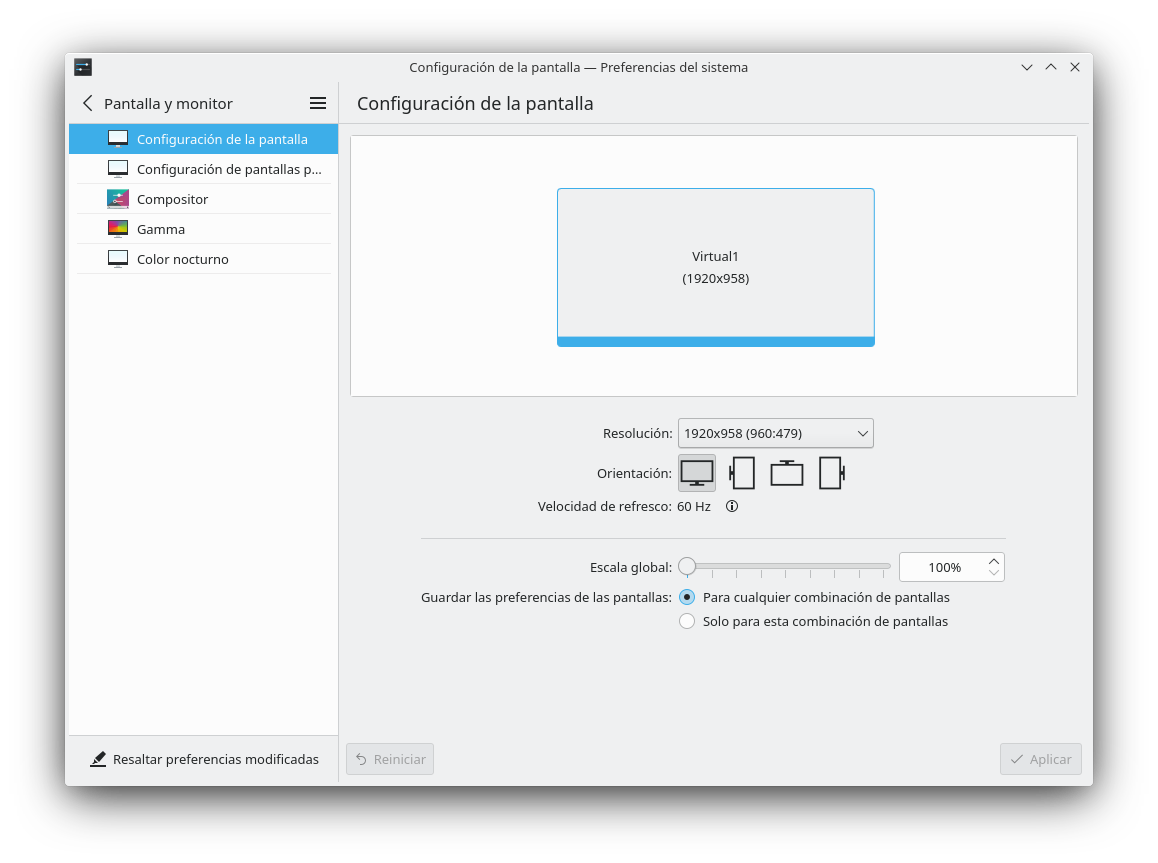Image resolution: width=1158 pixels, height=863 pixels.
Task: Open the Resolución dropdown
Action: pyautogui.click(x=775, y=433)
